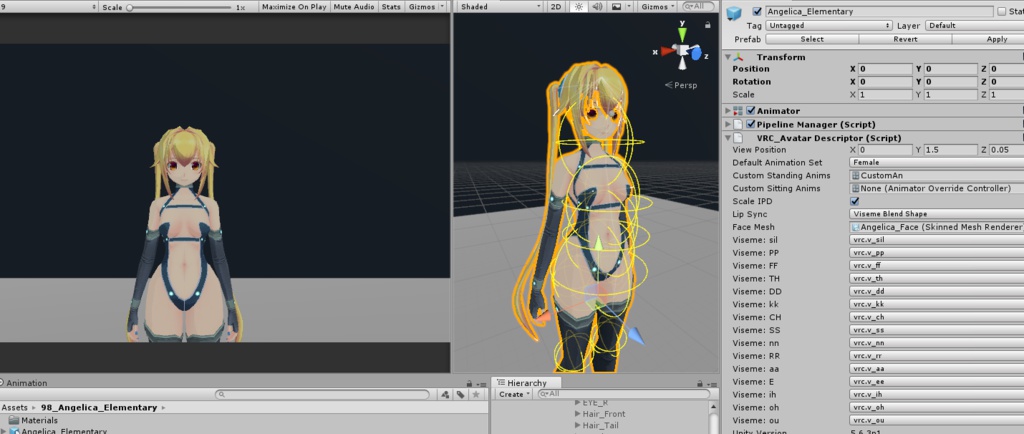Click the VRC_Avatar Descriptor script icon

pyautogui.click(x=738, y=138)
